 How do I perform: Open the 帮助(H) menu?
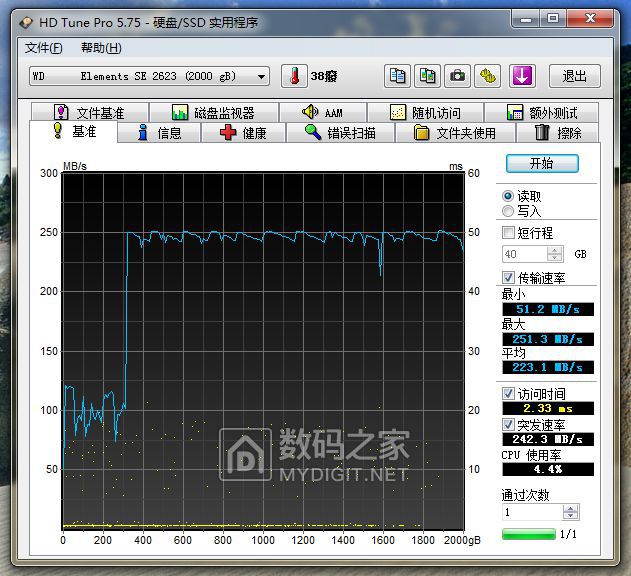101,48
